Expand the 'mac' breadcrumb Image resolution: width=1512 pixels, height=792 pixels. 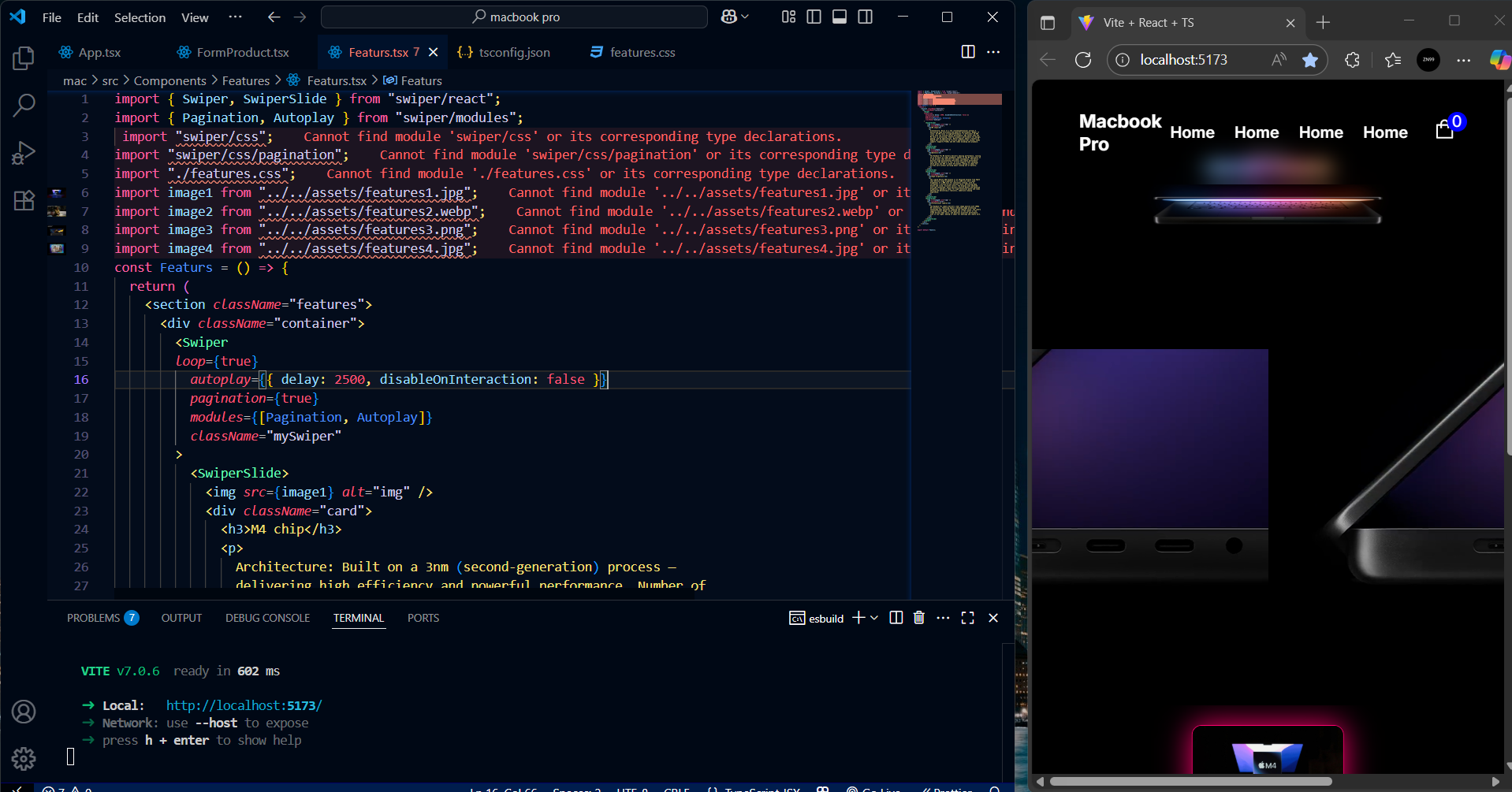click(75, 80)
